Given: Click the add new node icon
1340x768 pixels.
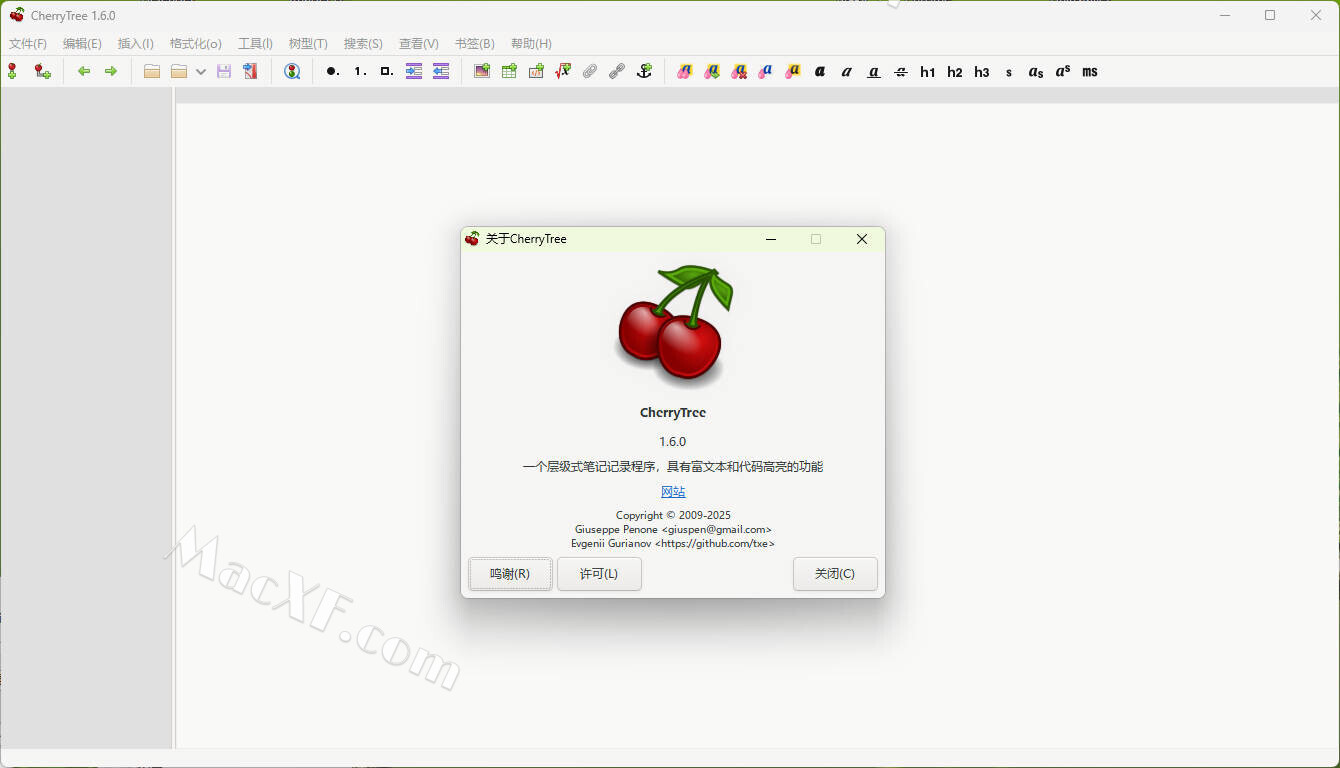Looking at the screenshot, I should tap(12, 71).
